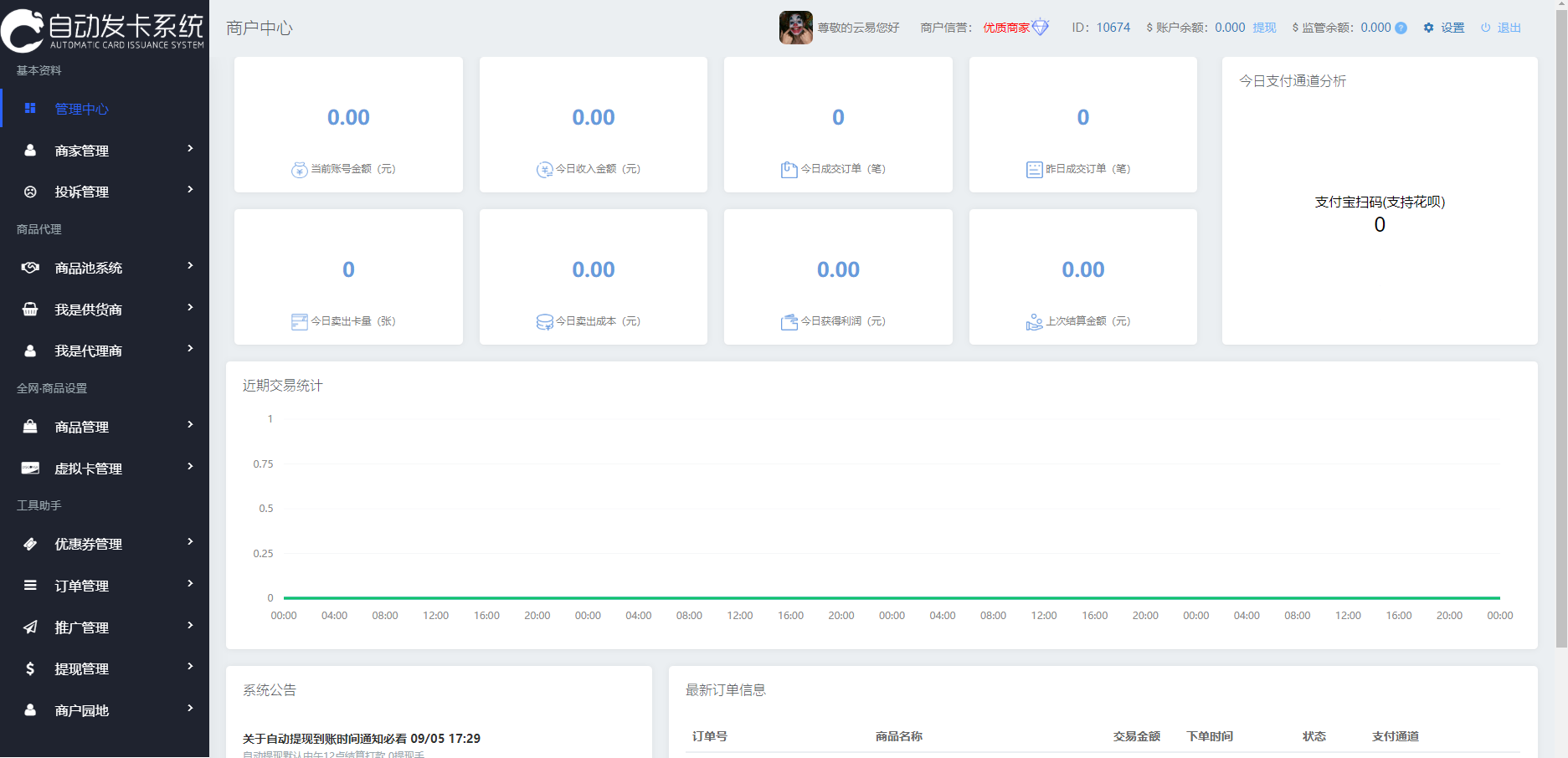Select the 推广管理 paper plane icon
Screen dimensions: 1568x758
click(x=30, y=626)
